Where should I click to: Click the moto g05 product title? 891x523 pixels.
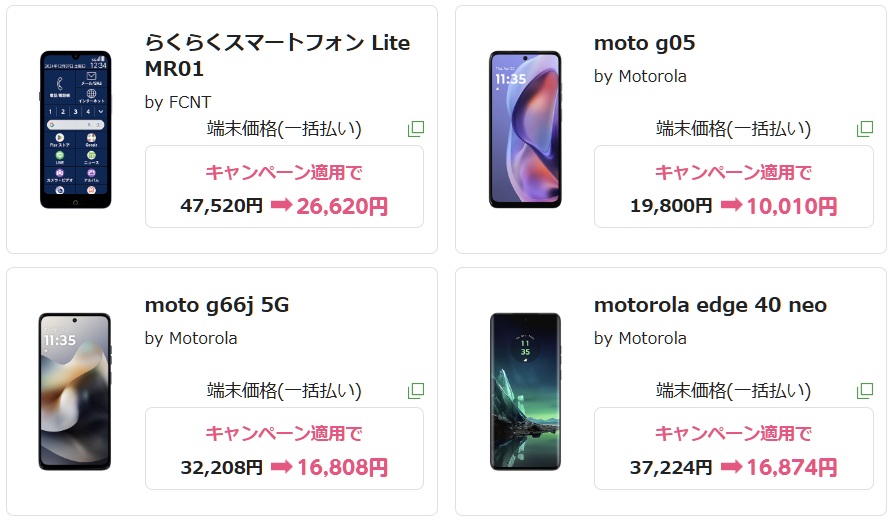[x=644, y=43]
